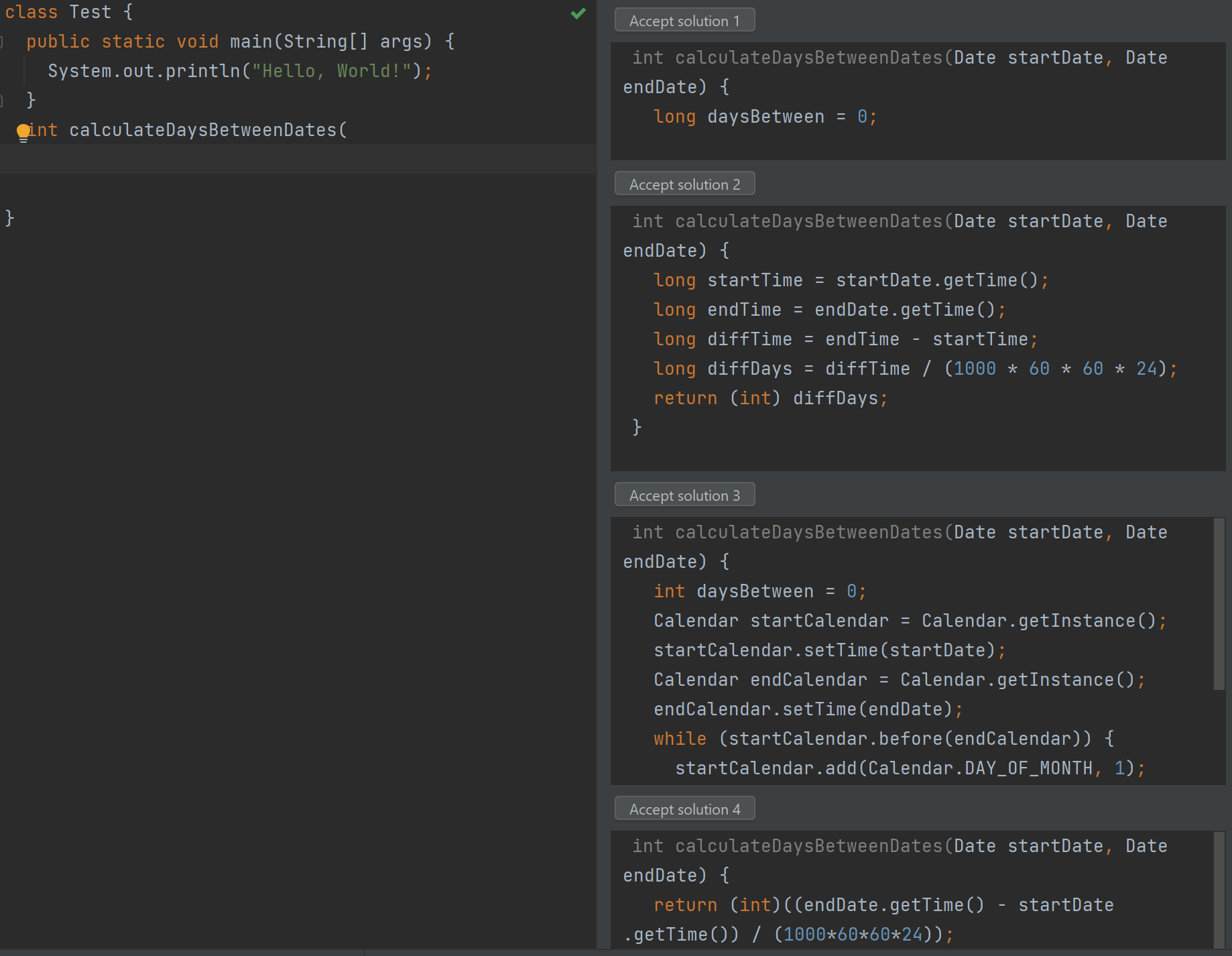The height and width of the screenshot is (956, 1232).
Task: Click the fold marker beside main method
Action: click(x=2, y=42)
